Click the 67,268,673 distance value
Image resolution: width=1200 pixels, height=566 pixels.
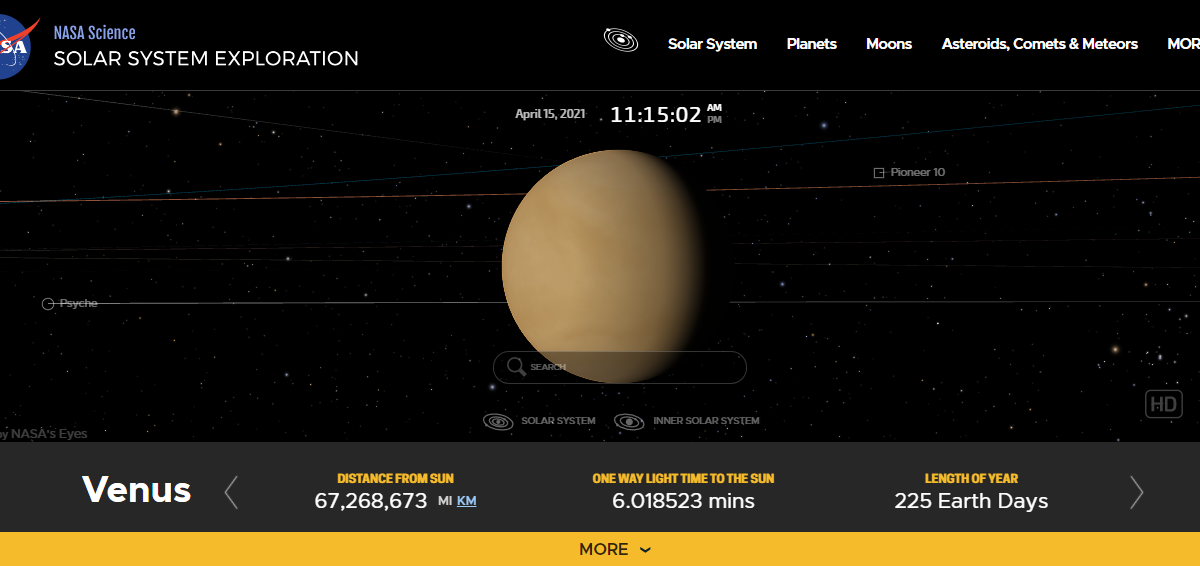coord(371,501)
